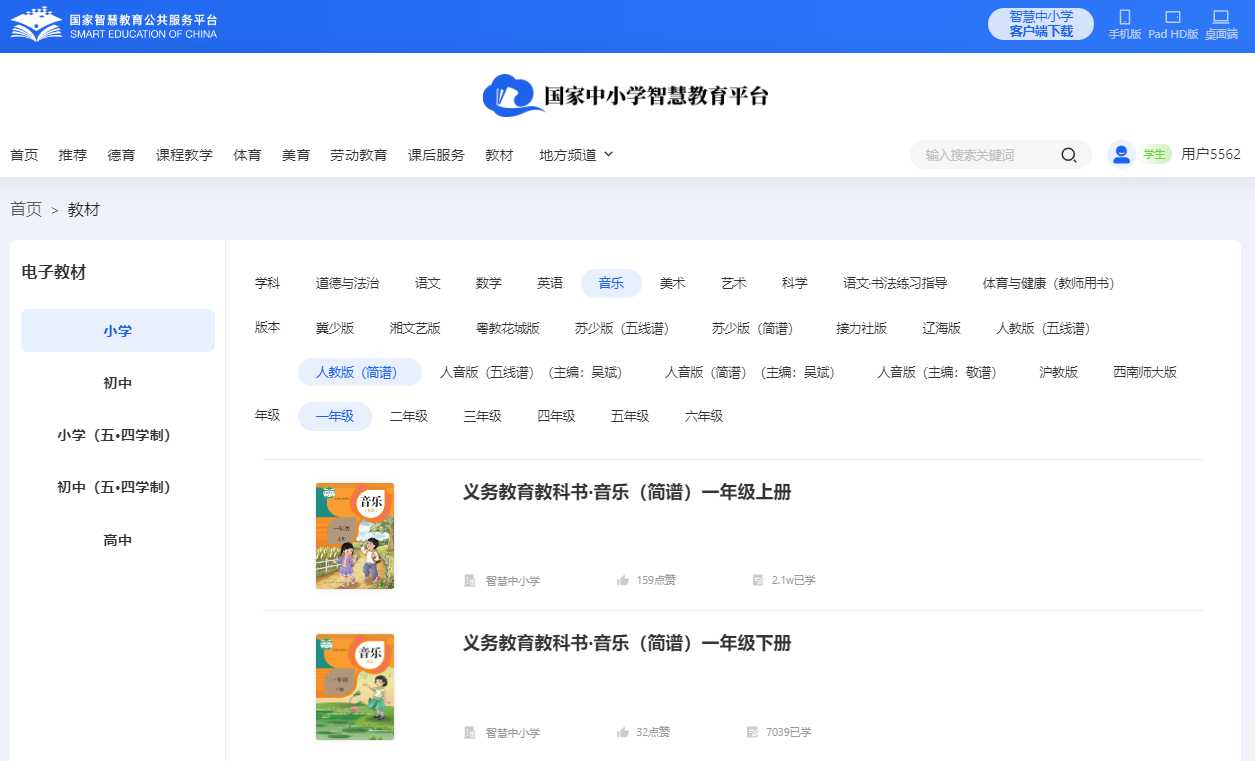Click the source icon for 一年级上册's 智慧中小学
1255x761 pixels.
[470, 580]
